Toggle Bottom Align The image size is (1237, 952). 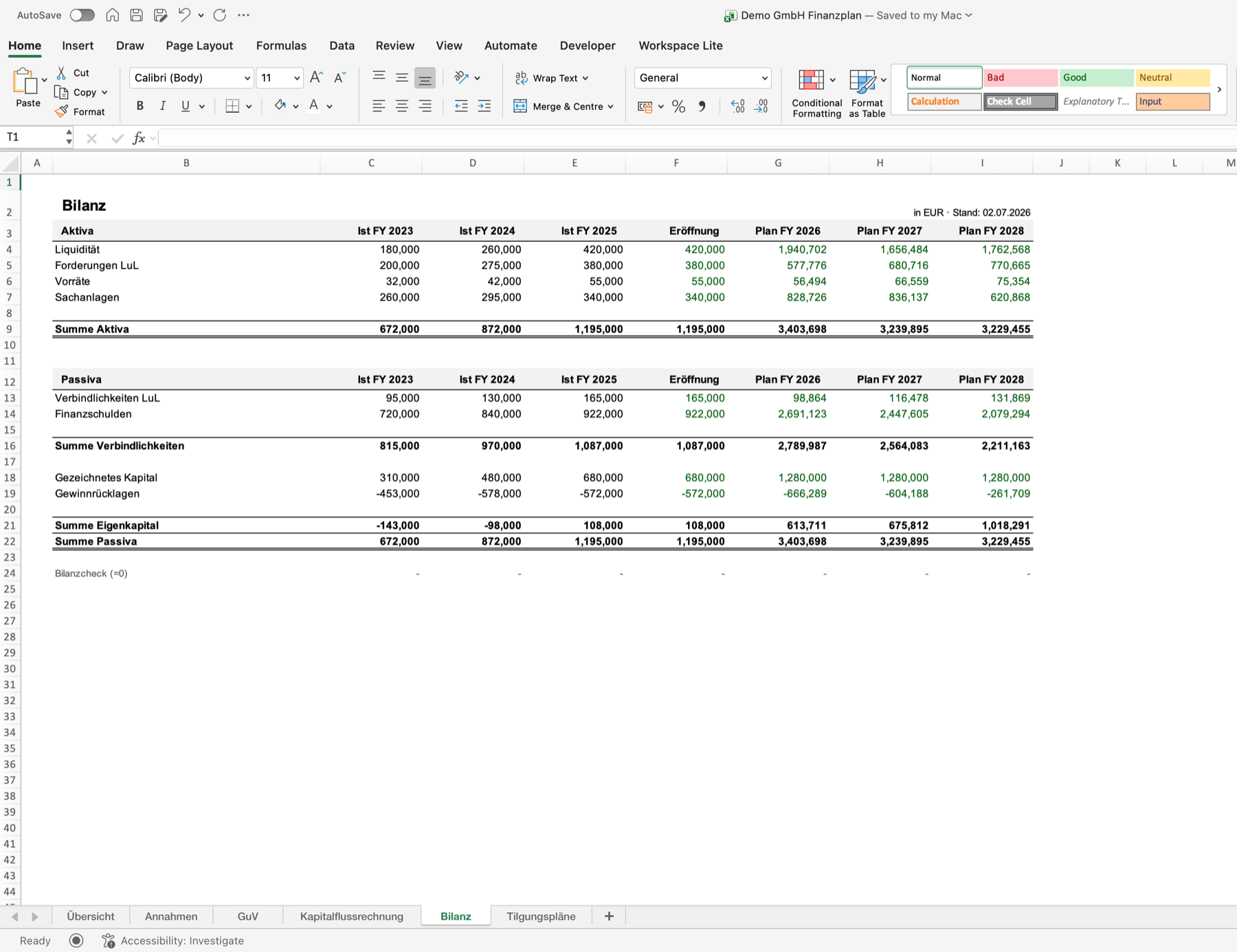[425, 78]
